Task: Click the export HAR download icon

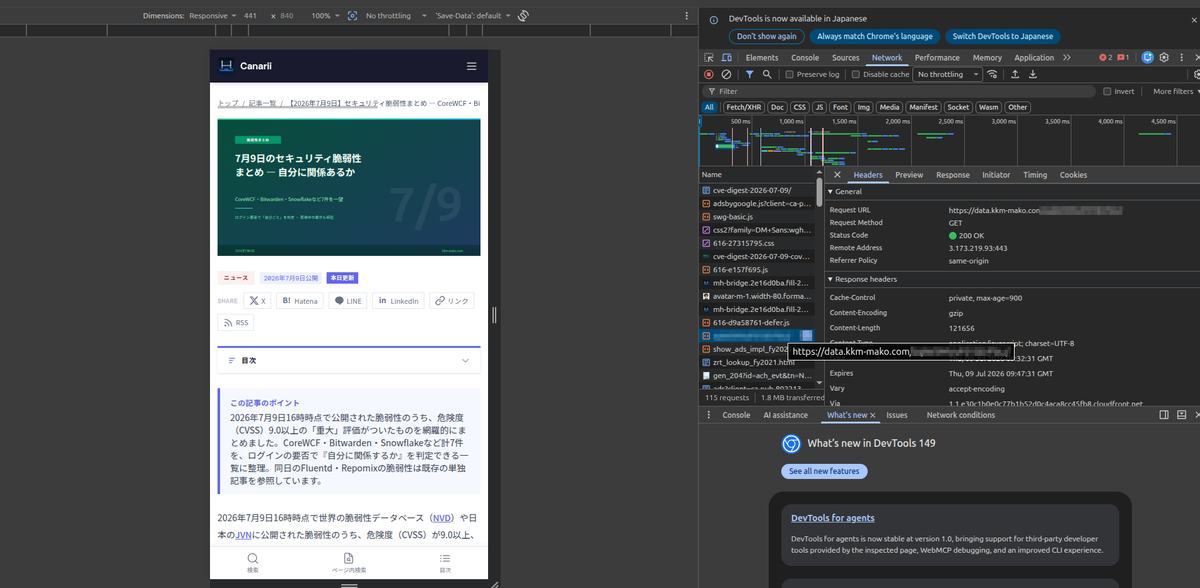Action: [x=1033, y=74]
